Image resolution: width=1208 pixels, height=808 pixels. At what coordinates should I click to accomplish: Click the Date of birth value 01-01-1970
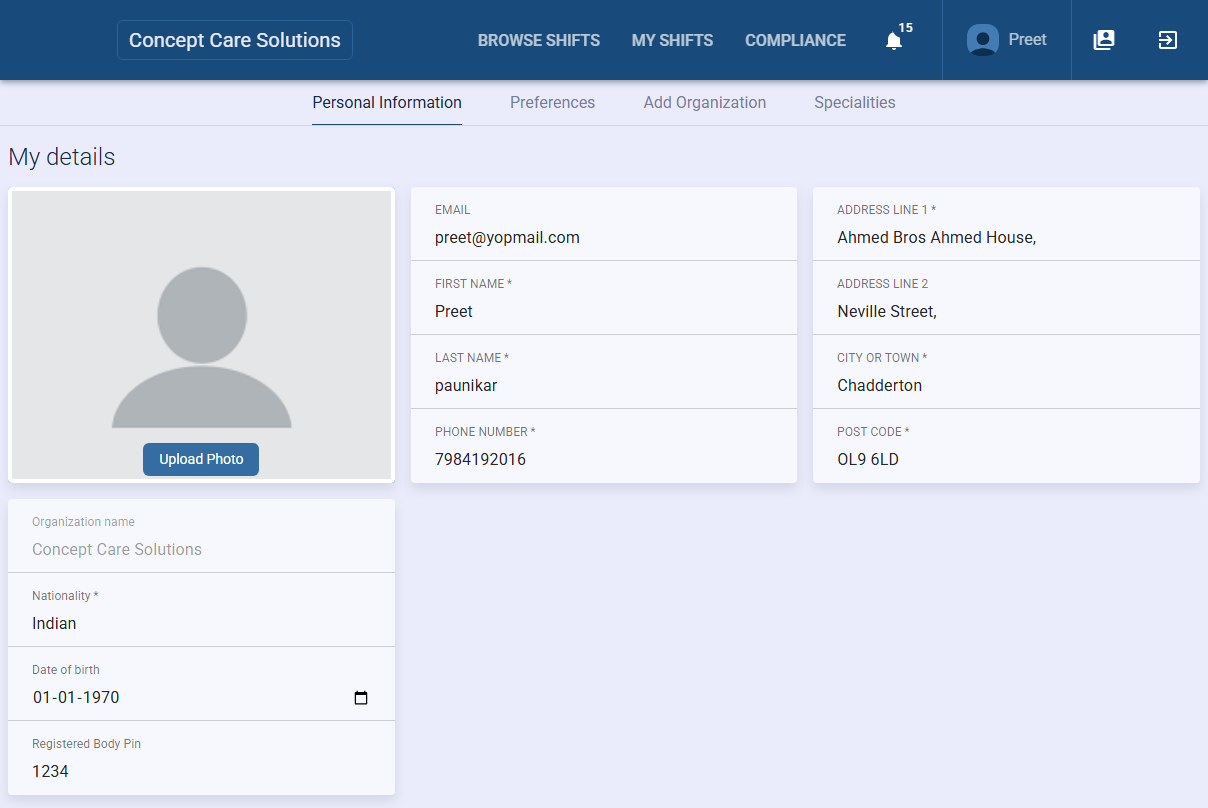tap(76, 697)
